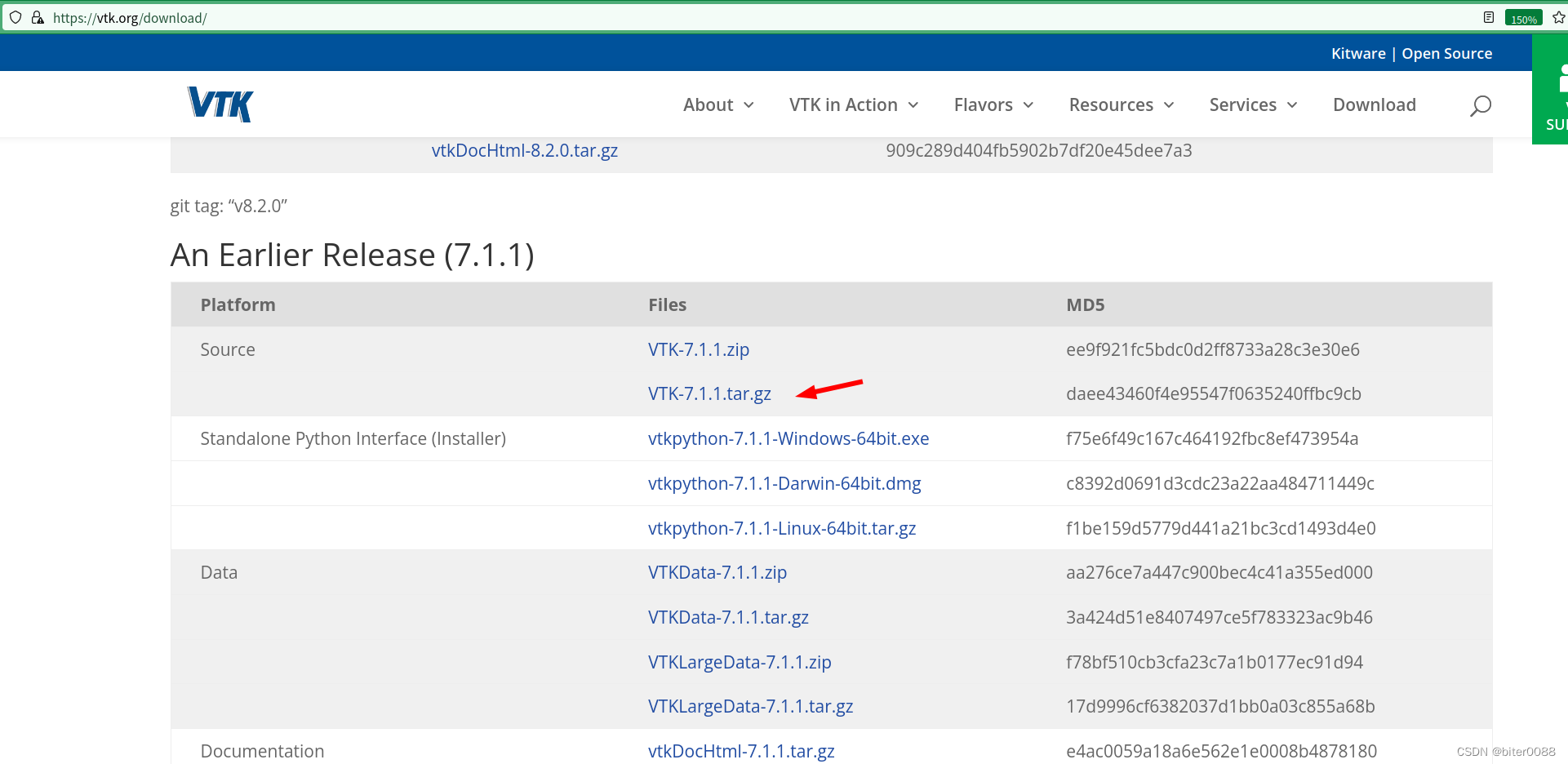
Task: Select MD5 daee43460f4e95547f0635240ffbc9cb
Action: [x=1214, y=393]
